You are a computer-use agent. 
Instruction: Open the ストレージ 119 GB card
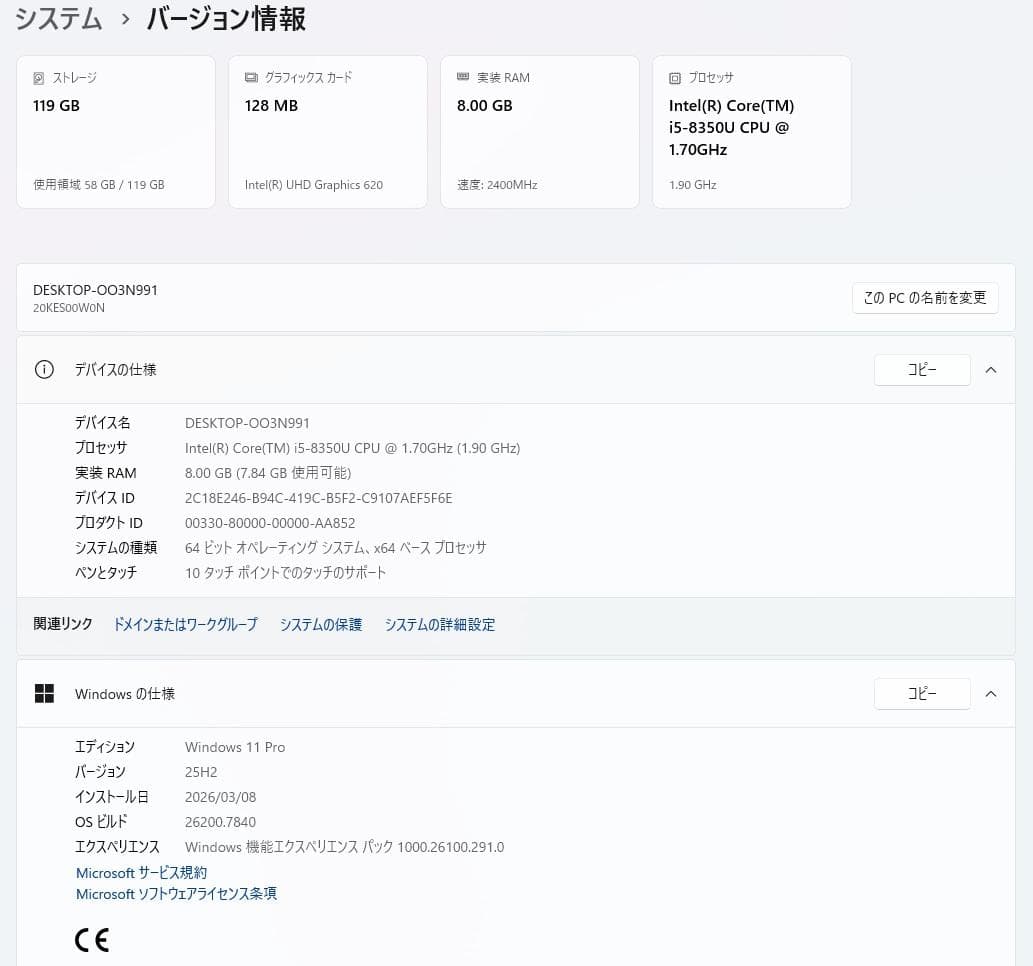[116, 132]
